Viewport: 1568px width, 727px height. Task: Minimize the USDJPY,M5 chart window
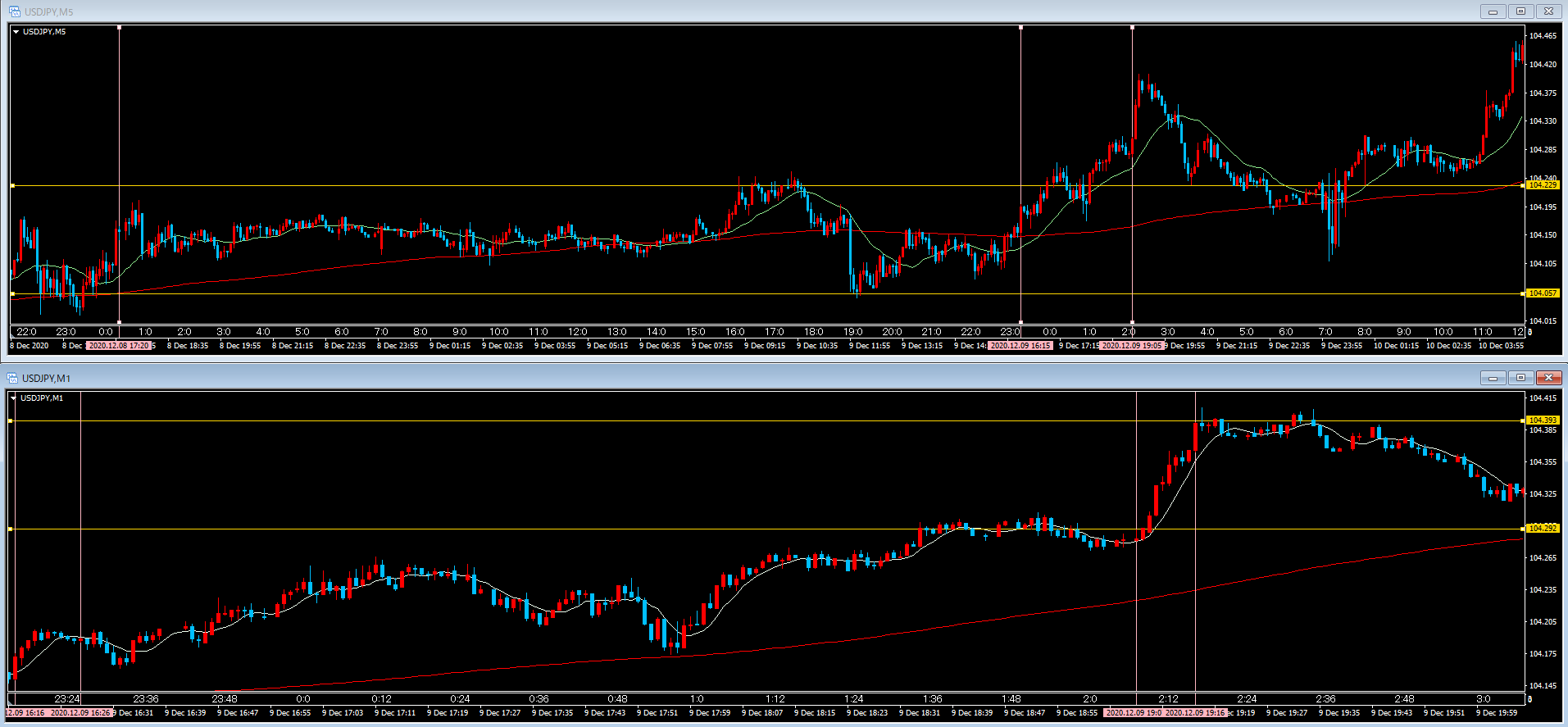tap(1493, 11)
